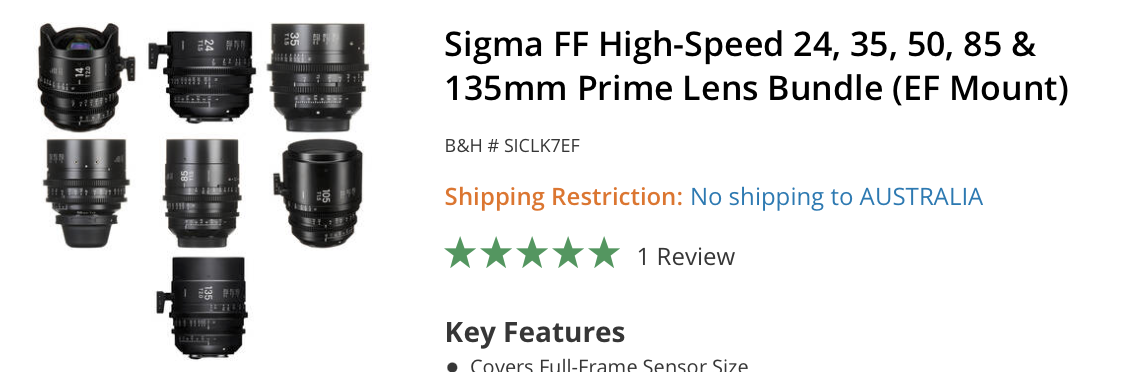Viewport: 1122px width, 372px height.
Task: Click the Key Features heading
Action: tap(535, 333)
